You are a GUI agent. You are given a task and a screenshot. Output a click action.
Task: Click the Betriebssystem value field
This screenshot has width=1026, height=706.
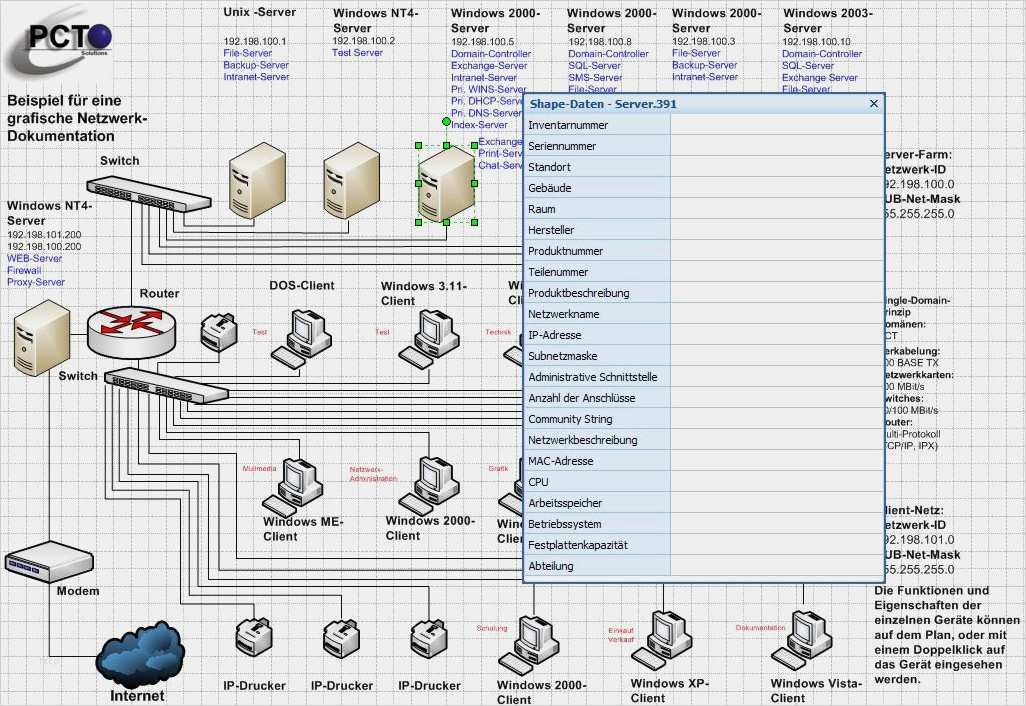[x=777, y=523]
